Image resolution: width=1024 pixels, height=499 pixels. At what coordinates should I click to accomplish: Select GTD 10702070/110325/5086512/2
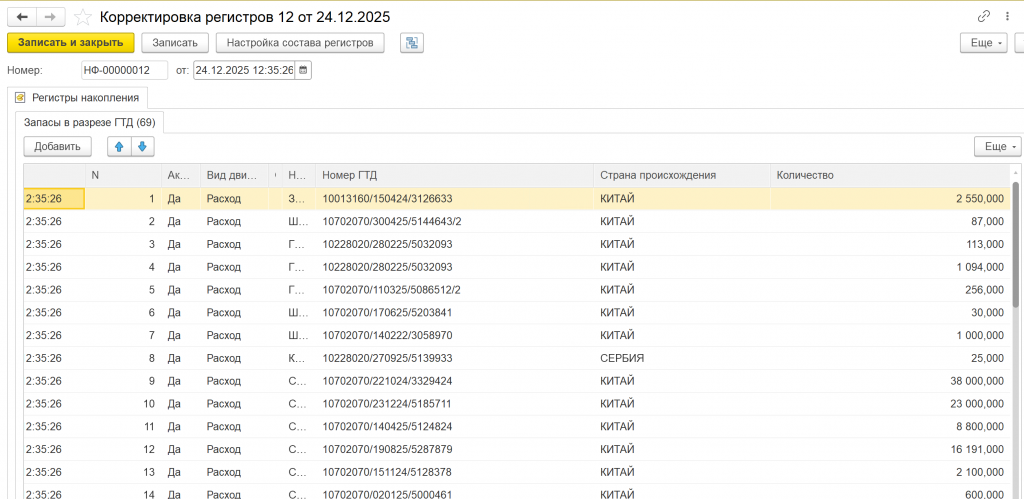pos(392,290)
